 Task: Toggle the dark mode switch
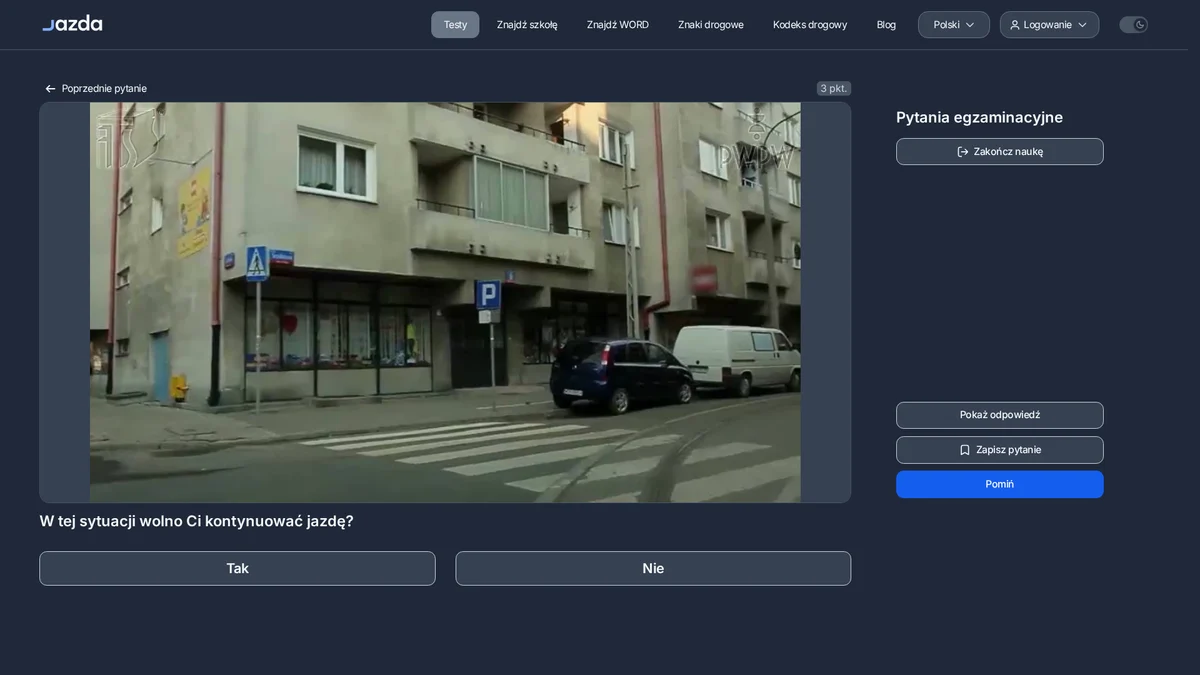pos(1133,25)
